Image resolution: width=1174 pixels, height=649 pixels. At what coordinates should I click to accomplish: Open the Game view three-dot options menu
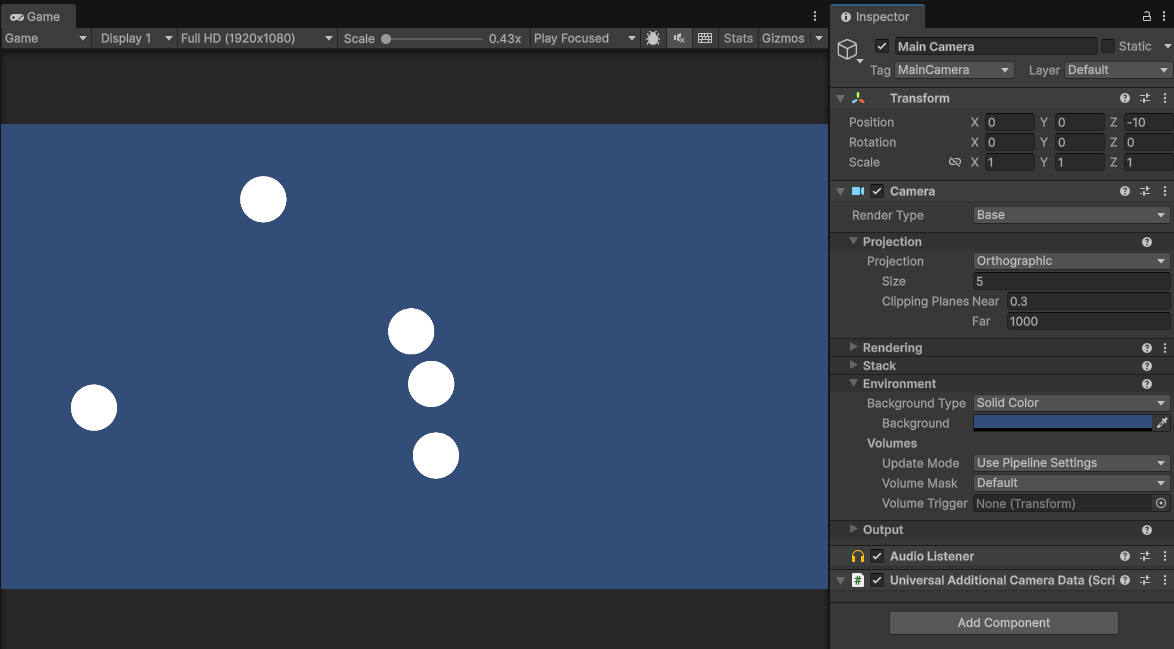(815, 16)
